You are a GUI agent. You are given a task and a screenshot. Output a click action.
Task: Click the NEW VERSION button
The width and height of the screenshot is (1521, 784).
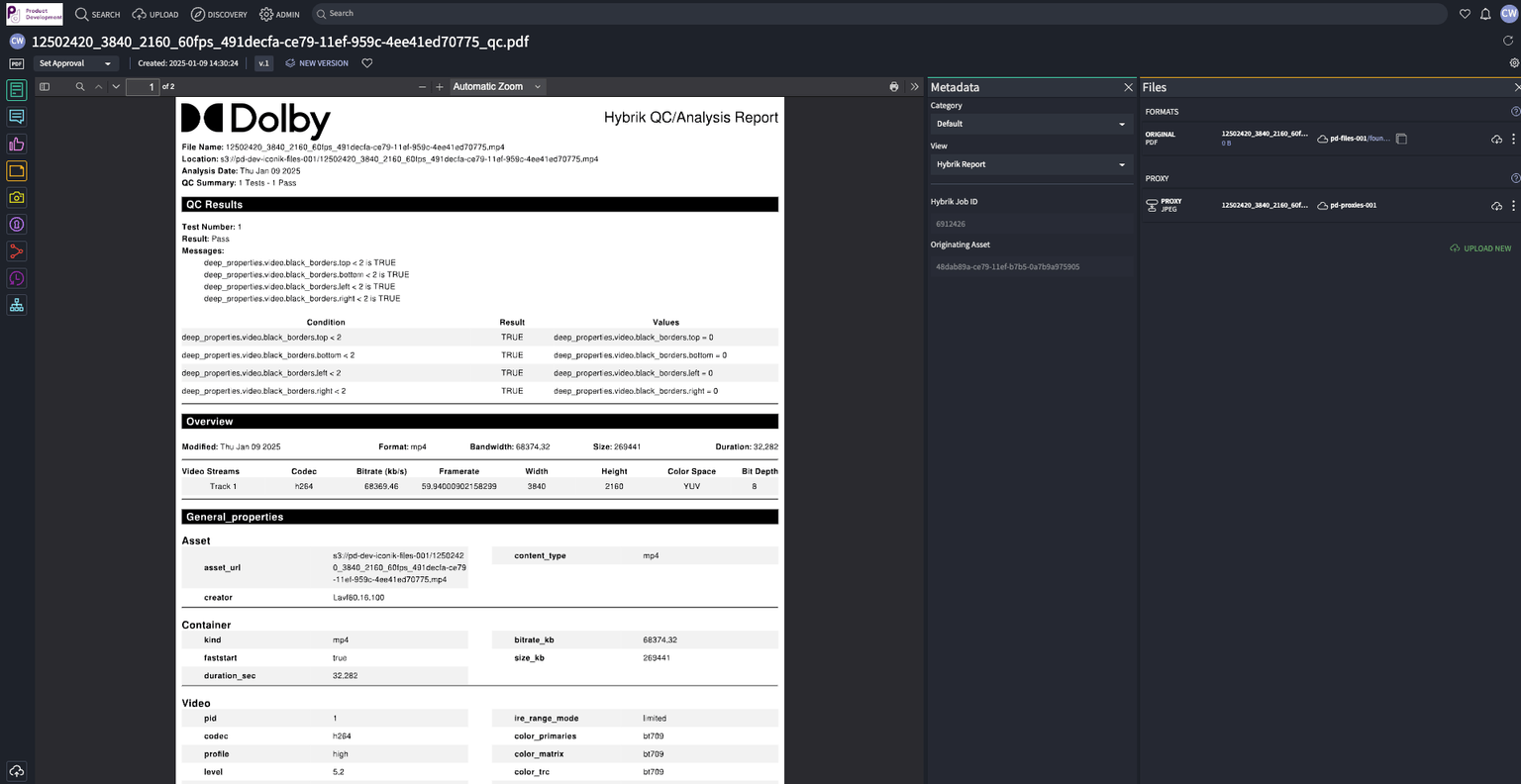click(317, 63)
